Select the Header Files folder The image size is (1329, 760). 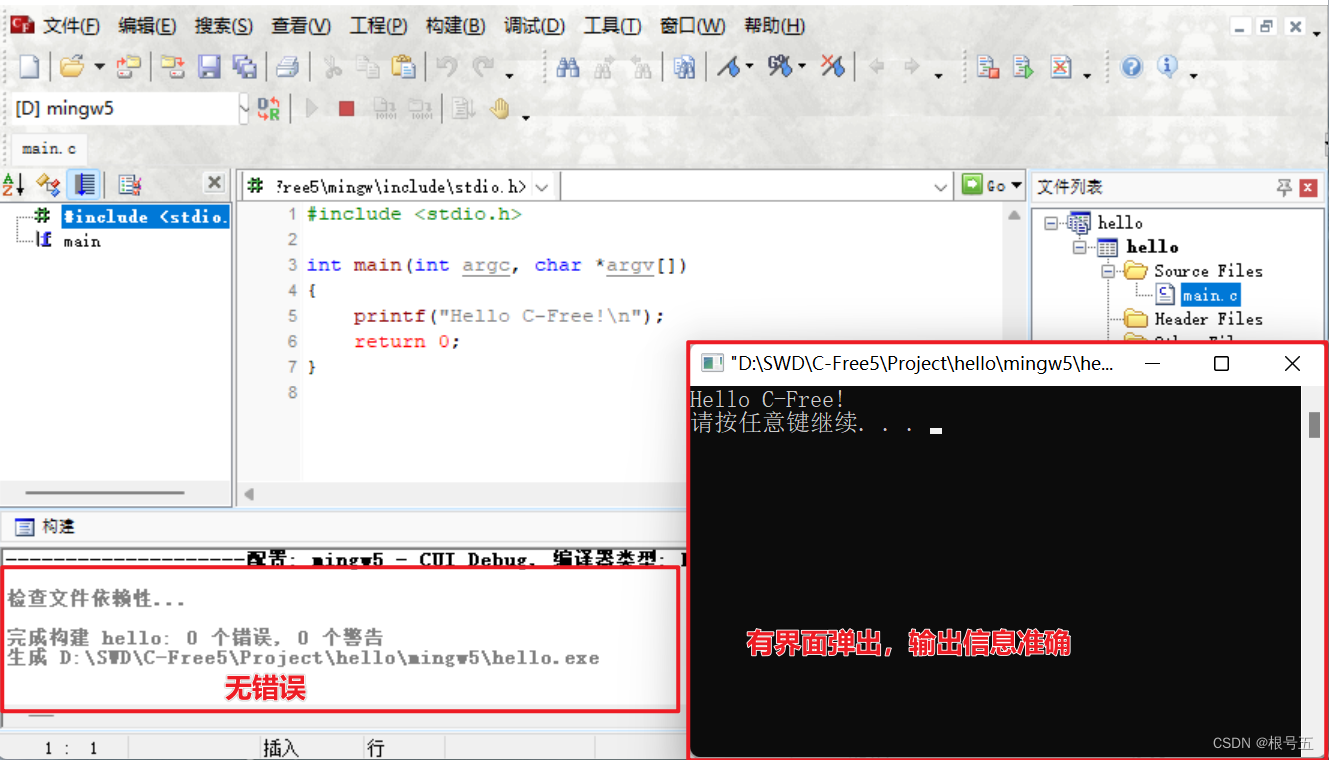(x=1208, y=319)
